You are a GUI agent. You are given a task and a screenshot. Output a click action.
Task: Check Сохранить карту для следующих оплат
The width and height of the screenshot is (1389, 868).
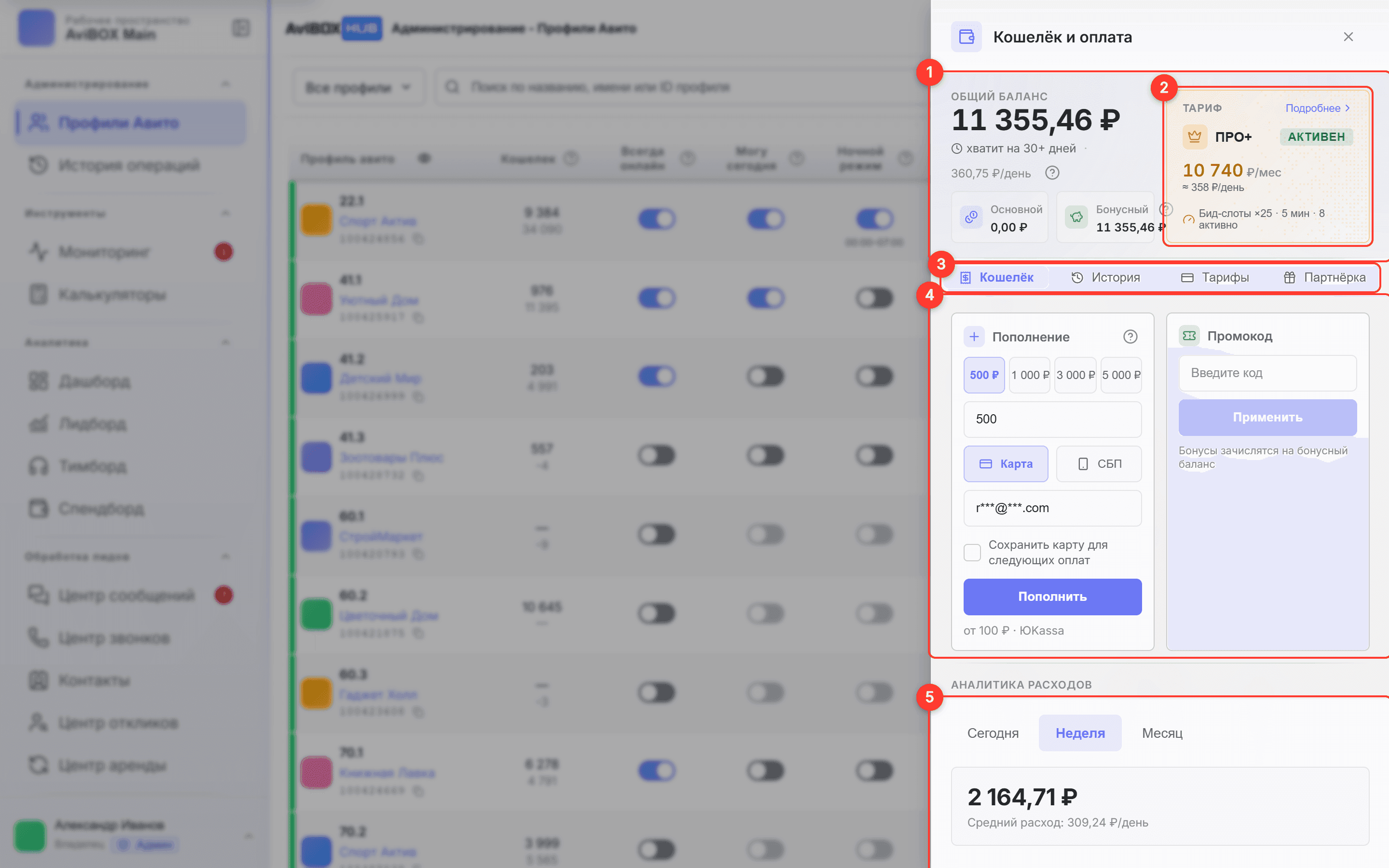pyautogui.click(x=972, y=552)
